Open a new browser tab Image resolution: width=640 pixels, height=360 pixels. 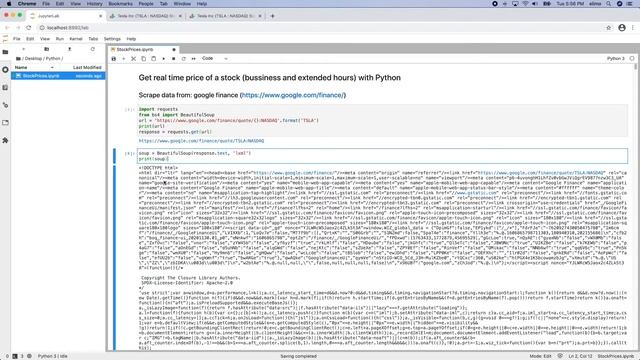[273, 16]
